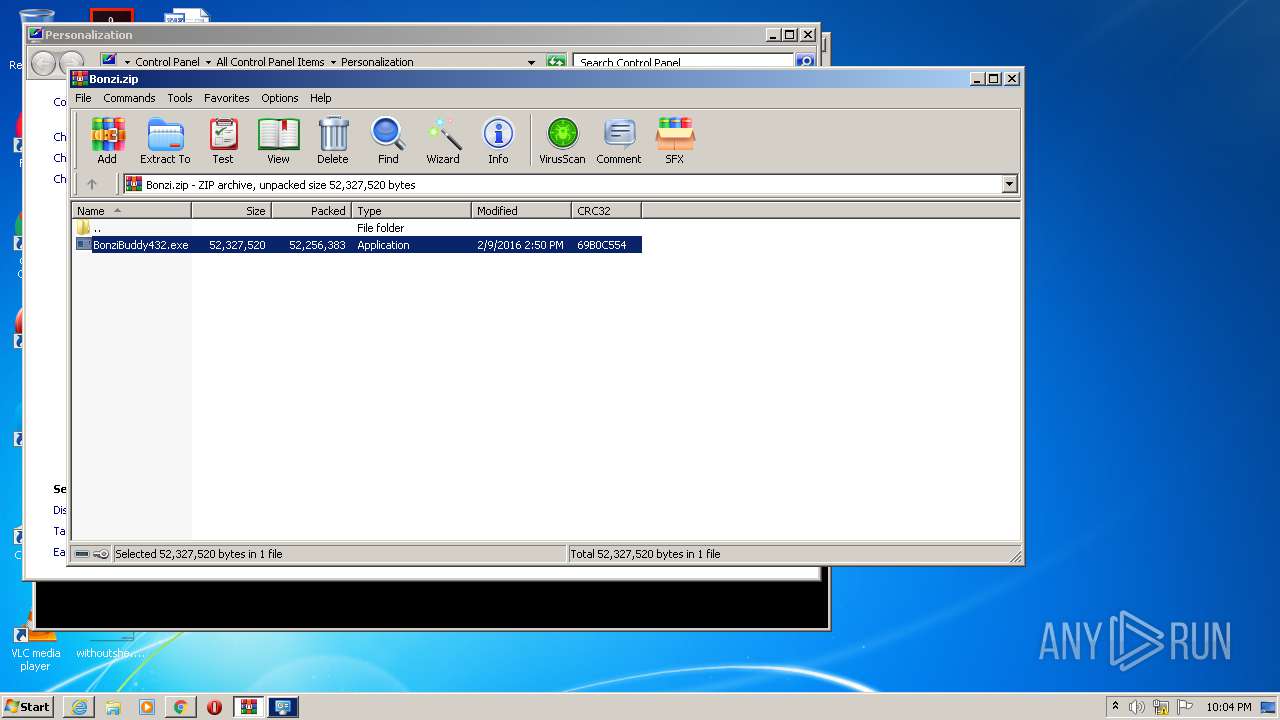Show hidden tray icons arrow

pyautogui.click(x=1115, y=706)
